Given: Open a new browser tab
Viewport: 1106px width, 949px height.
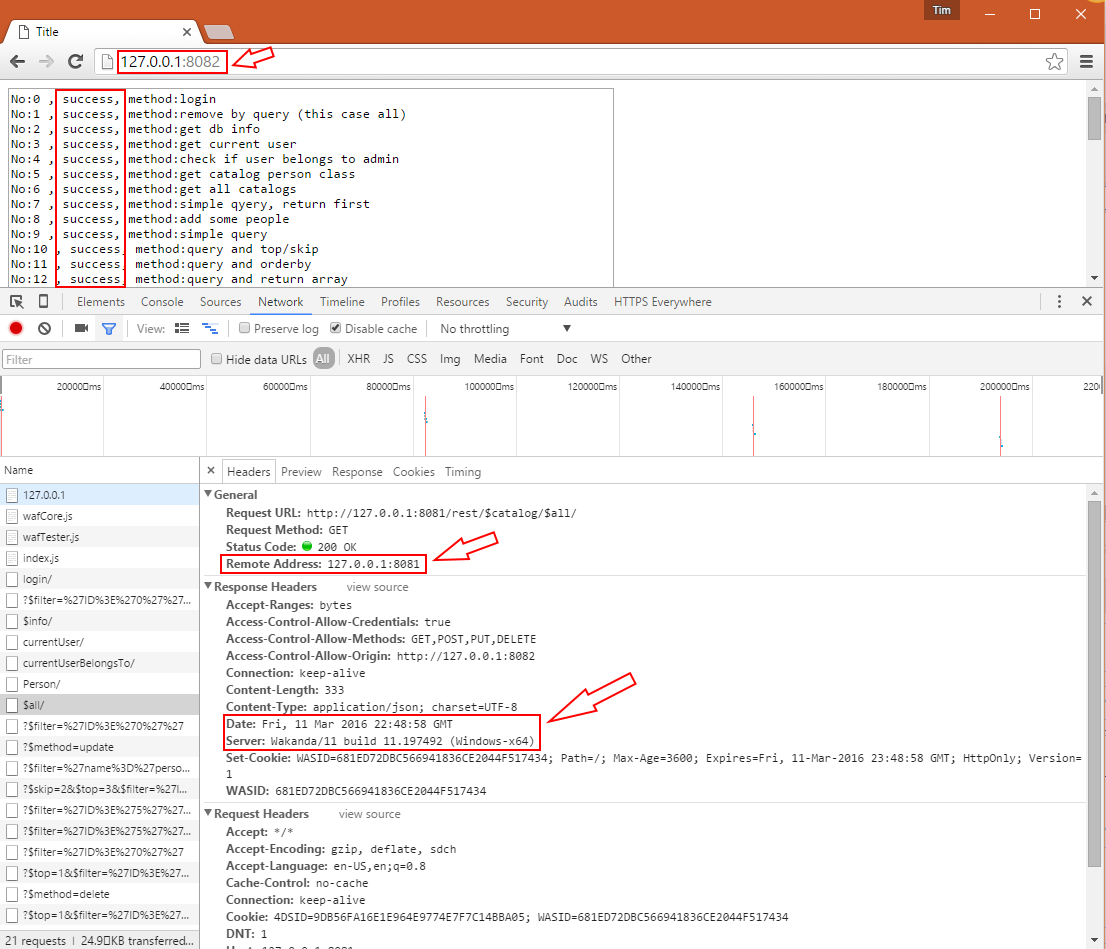Looking at the screenshot, I should click(219, 32).
